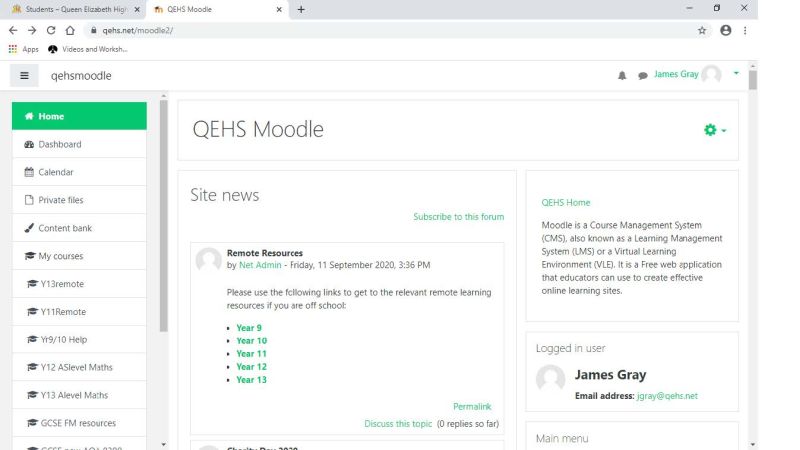Click Discuss this topic link
Image resolution: width=800 pixels, height=450 pixels.
398,423
